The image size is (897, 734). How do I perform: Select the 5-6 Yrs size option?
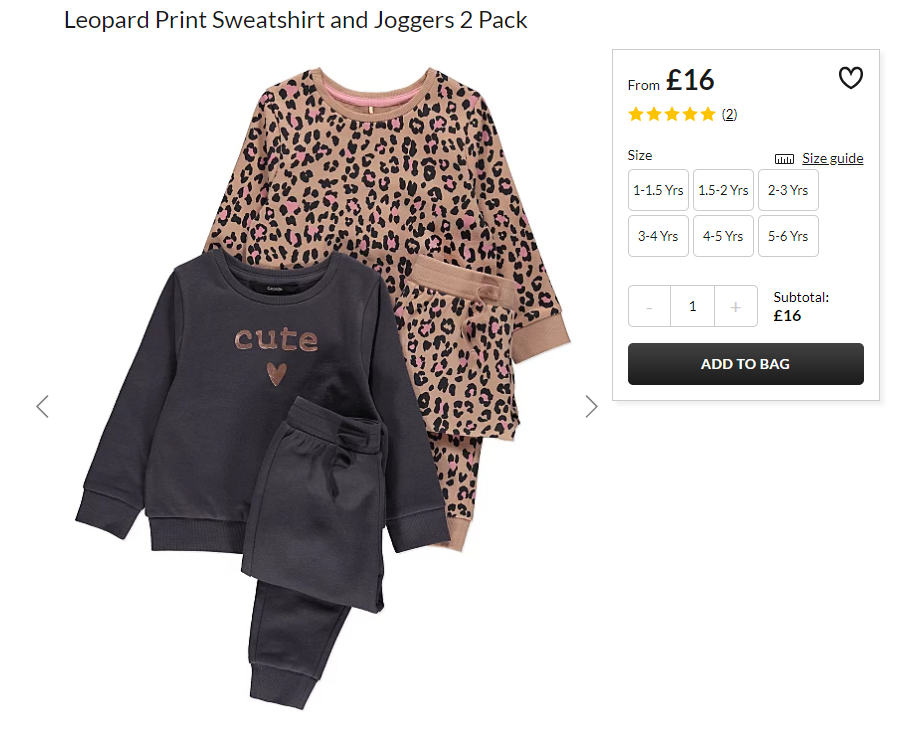[x=788, y=236]
